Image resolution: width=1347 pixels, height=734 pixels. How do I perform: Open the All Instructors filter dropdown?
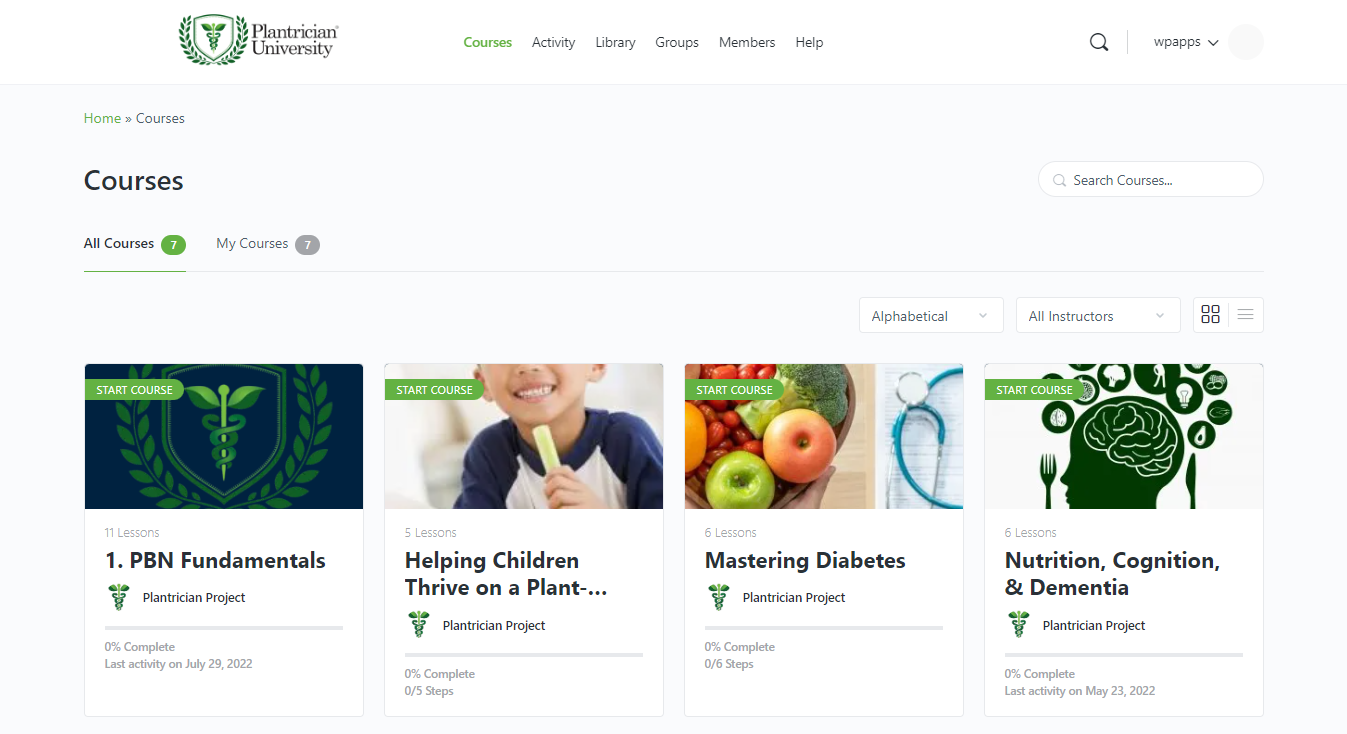tap(1098, 315)
